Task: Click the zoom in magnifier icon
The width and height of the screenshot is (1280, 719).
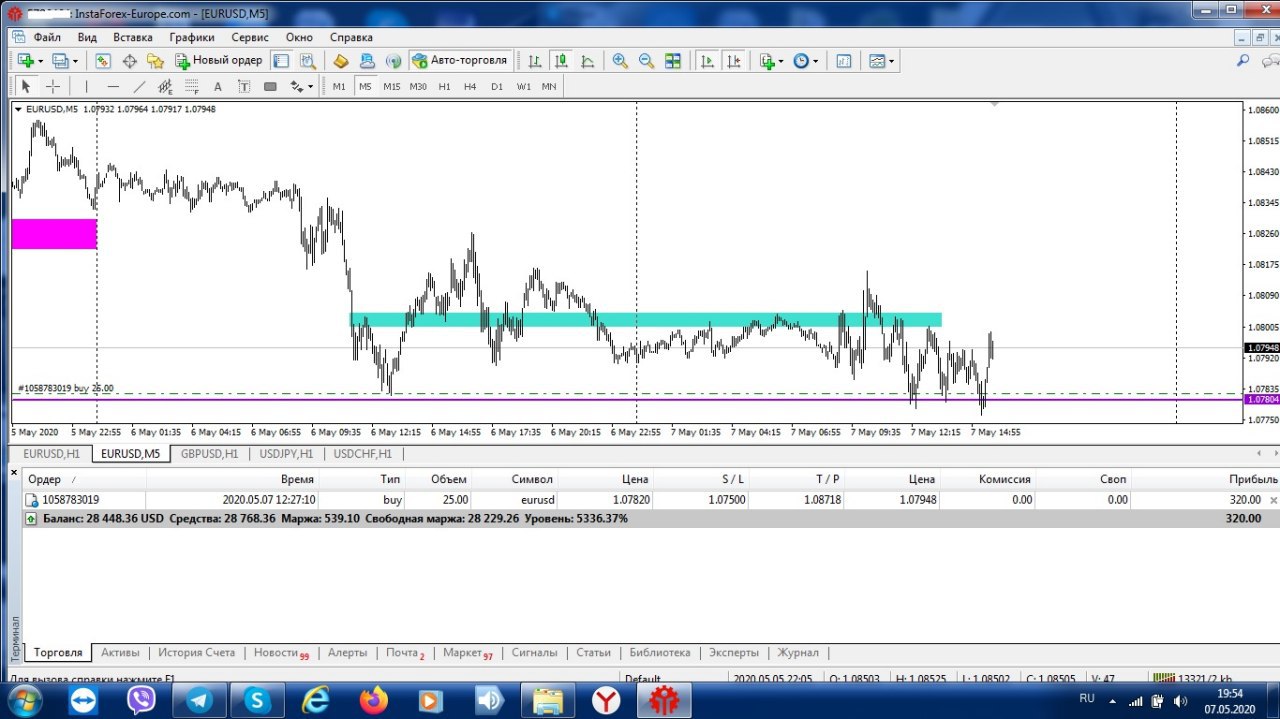Action: [x=620, y=61]
